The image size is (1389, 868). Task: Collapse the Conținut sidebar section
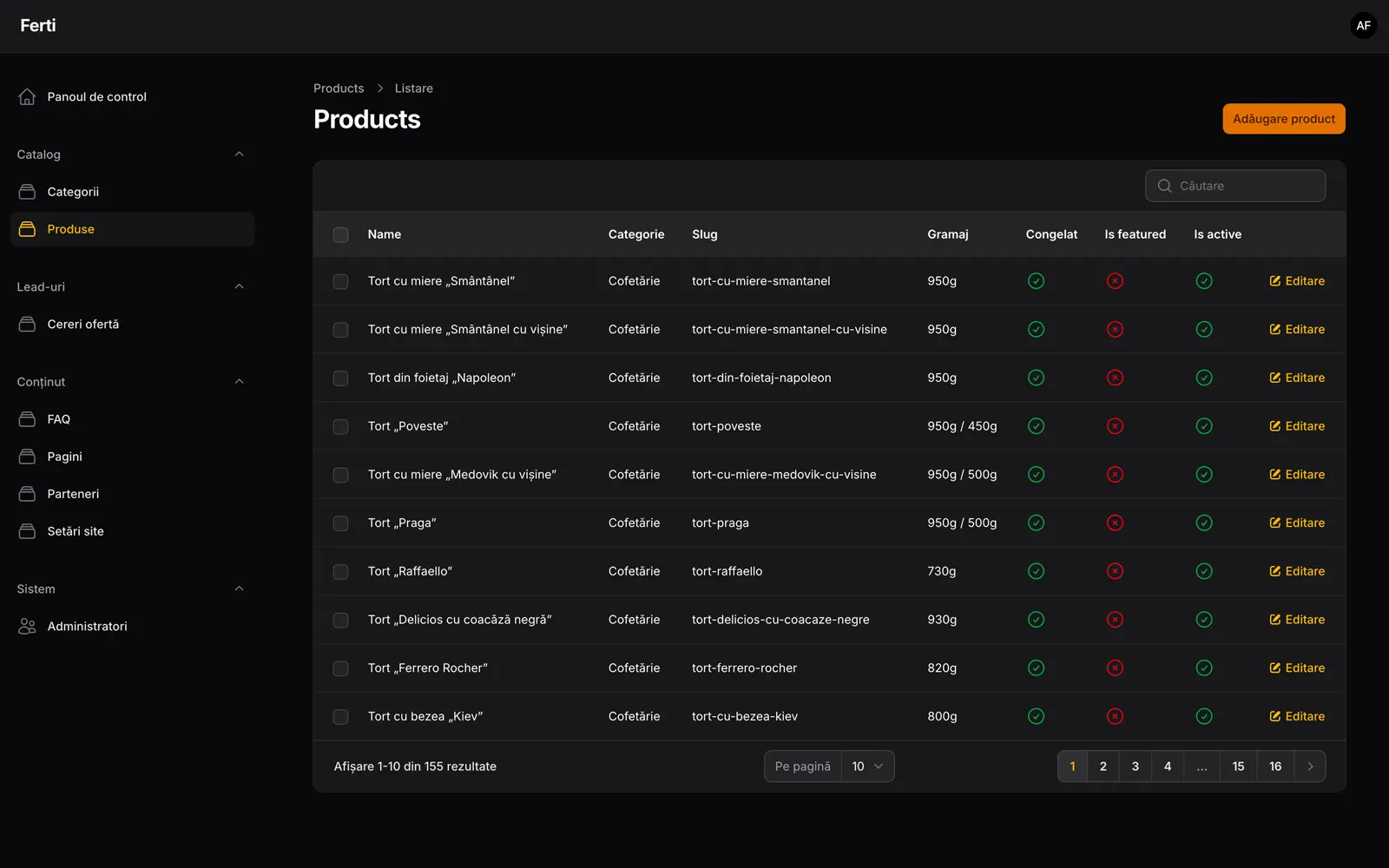click(x=239, y=382)
